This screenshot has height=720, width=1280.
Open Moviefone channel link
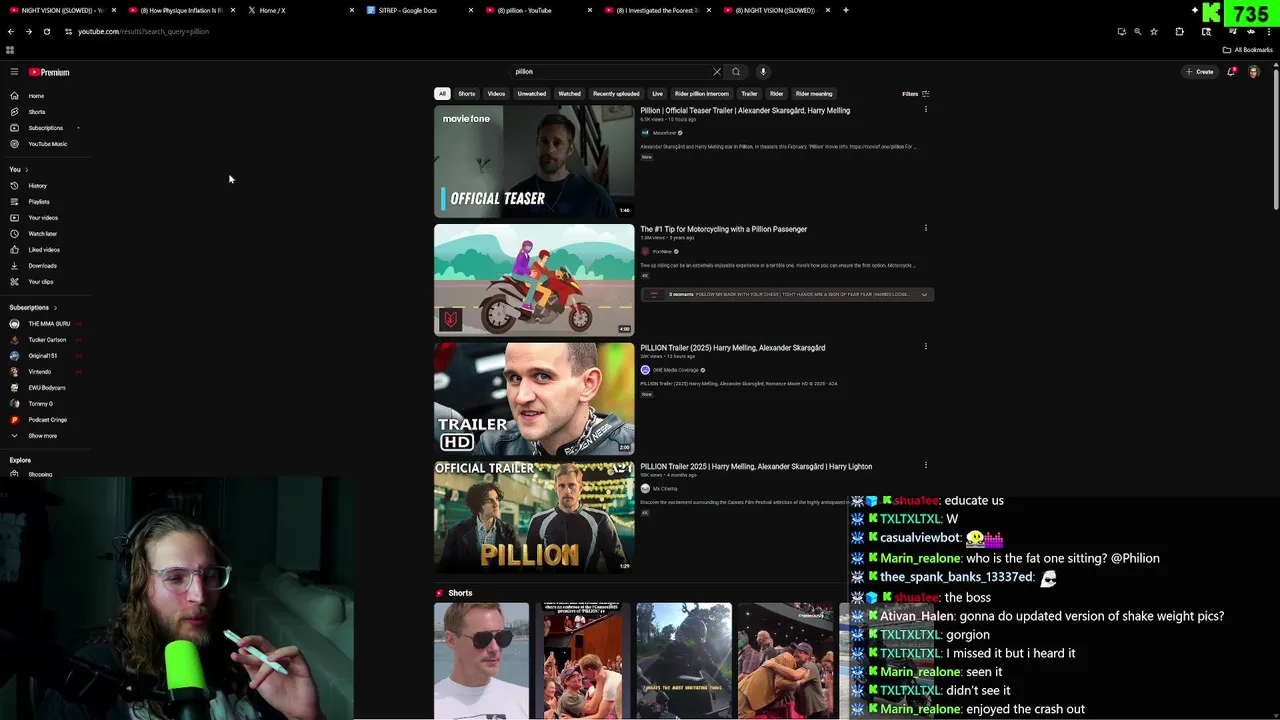click(x=663, y=133)
